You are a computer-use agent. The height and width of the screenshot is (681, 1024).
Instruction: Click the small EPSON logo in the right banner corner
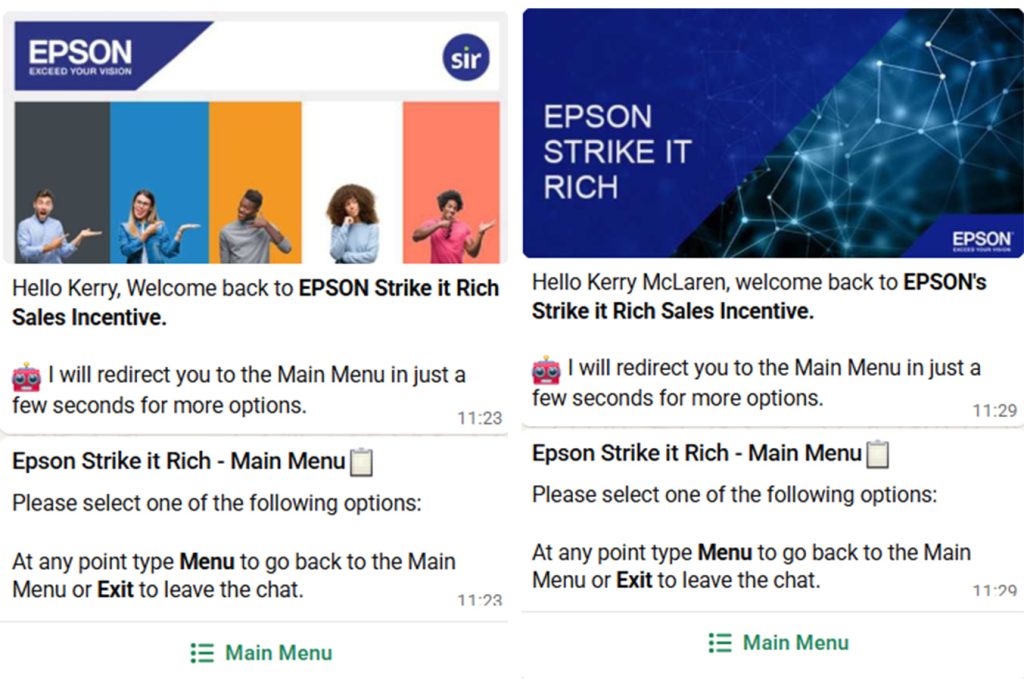(x=981, y=241)
